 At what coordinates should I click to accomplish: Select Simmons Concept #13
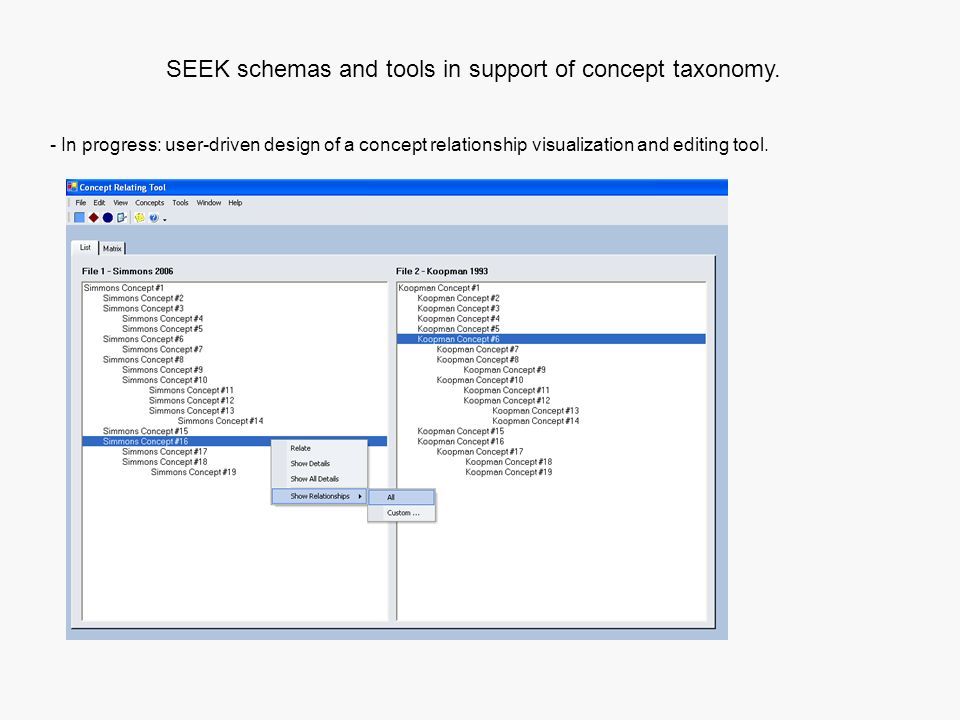click(192, 411)
